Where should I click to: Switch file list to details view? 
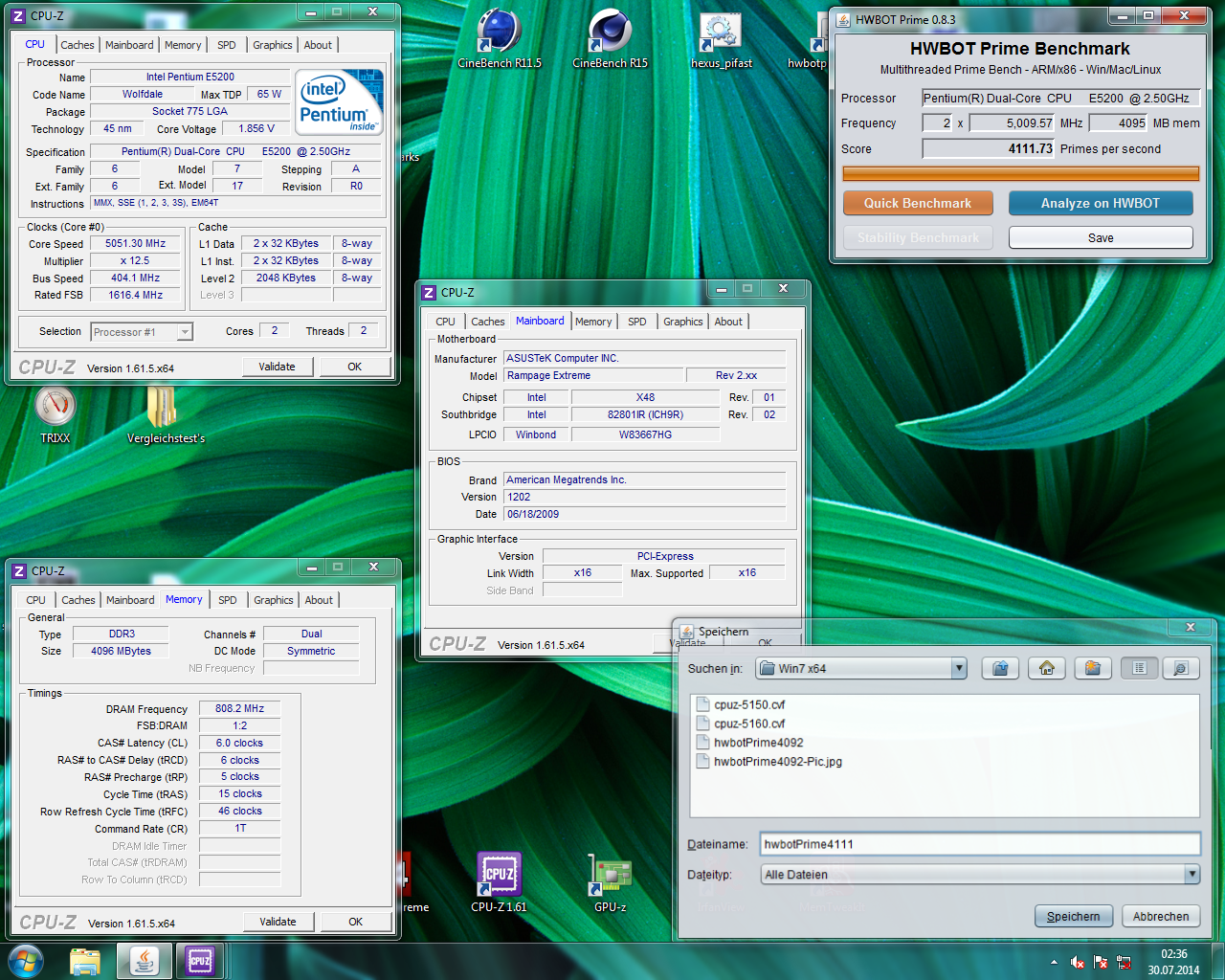coord(1181,668)
